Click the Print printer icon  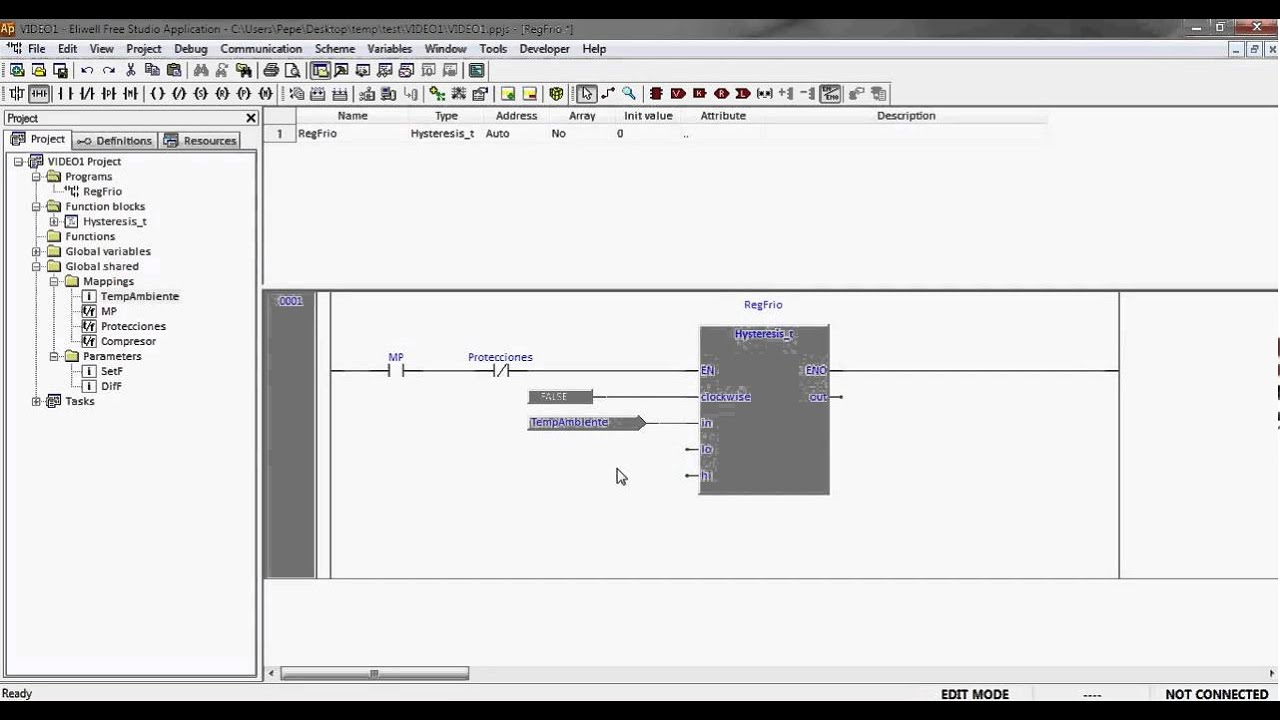pyautogui.click(x=271, y=70)
